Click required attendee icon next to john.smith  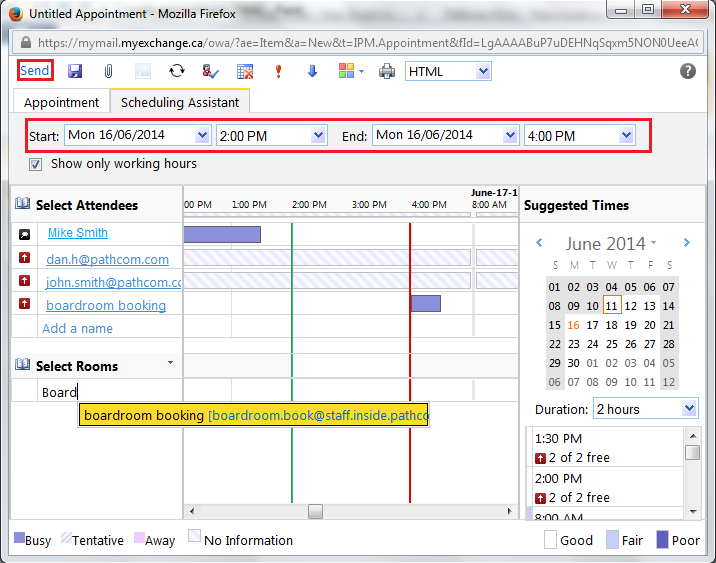25,281
